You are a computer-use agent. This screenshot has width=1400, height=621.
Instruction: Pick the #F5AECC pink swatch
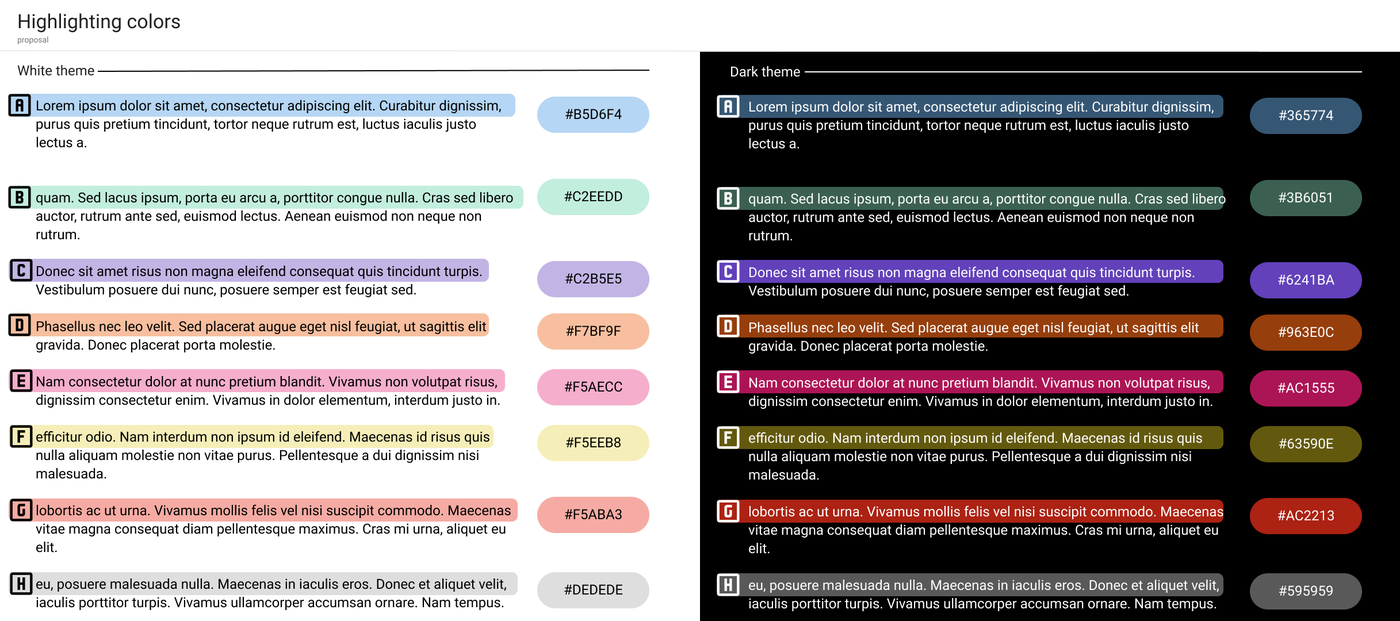click(x=593, y=387)
